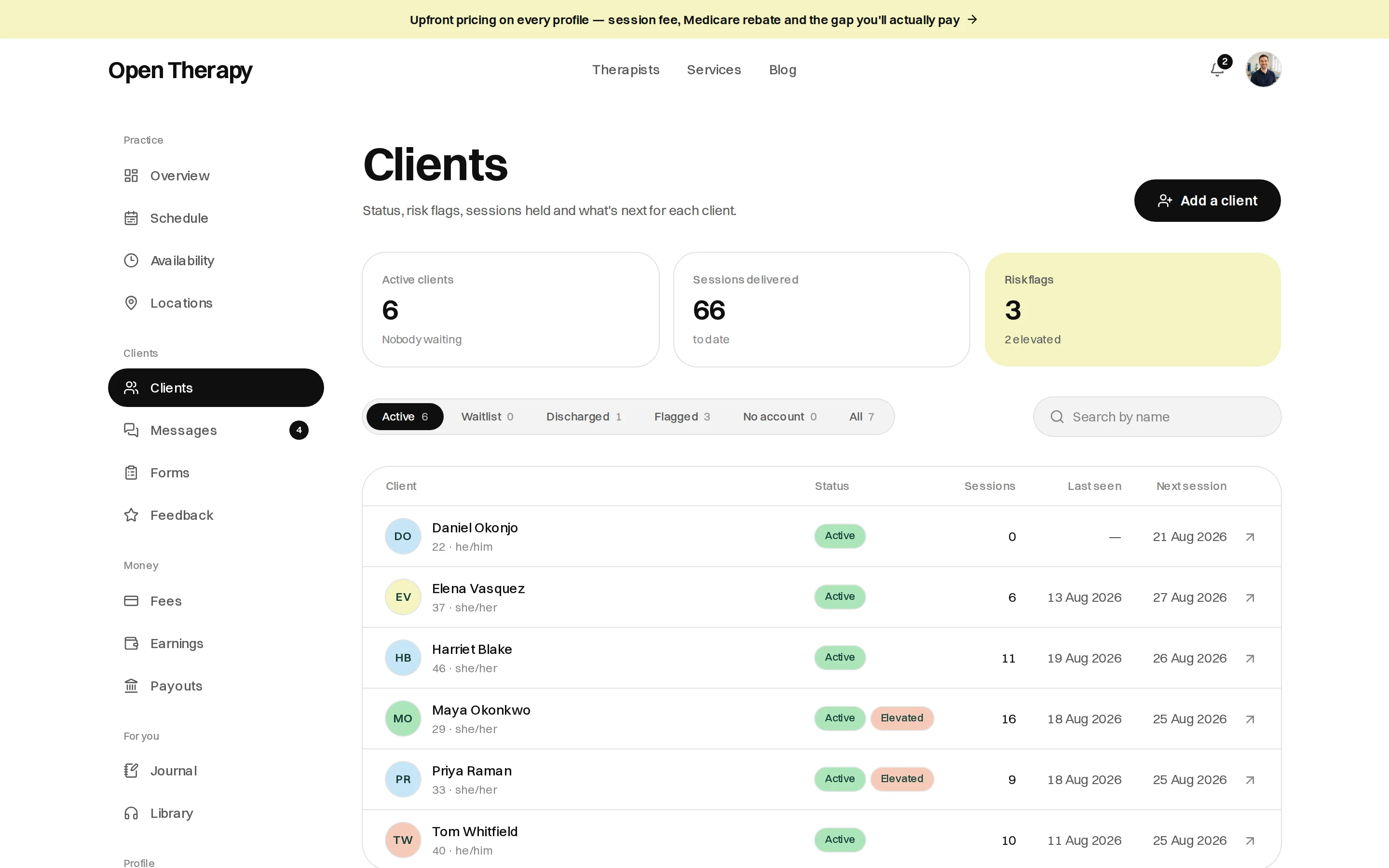Open the Services nav link
This screenshot has width=1389, height=868.
pyautogui.click(x=714, y=70)
